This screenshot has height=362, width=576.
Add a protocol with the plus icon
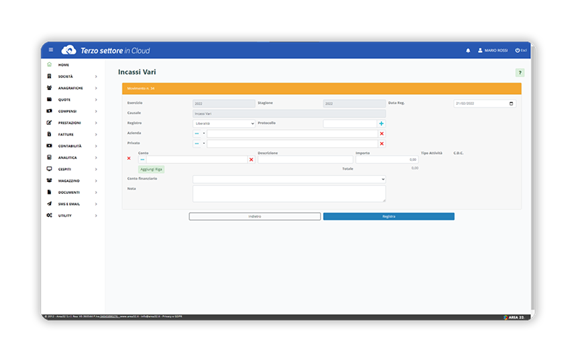pos(381,123)
